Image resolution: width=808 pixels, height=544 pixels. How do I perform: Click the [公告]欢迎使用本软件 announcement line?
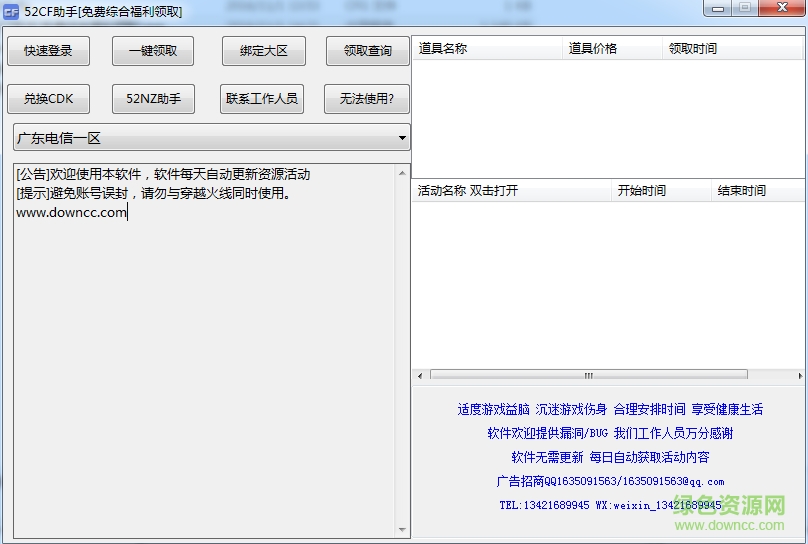point(163,174)
